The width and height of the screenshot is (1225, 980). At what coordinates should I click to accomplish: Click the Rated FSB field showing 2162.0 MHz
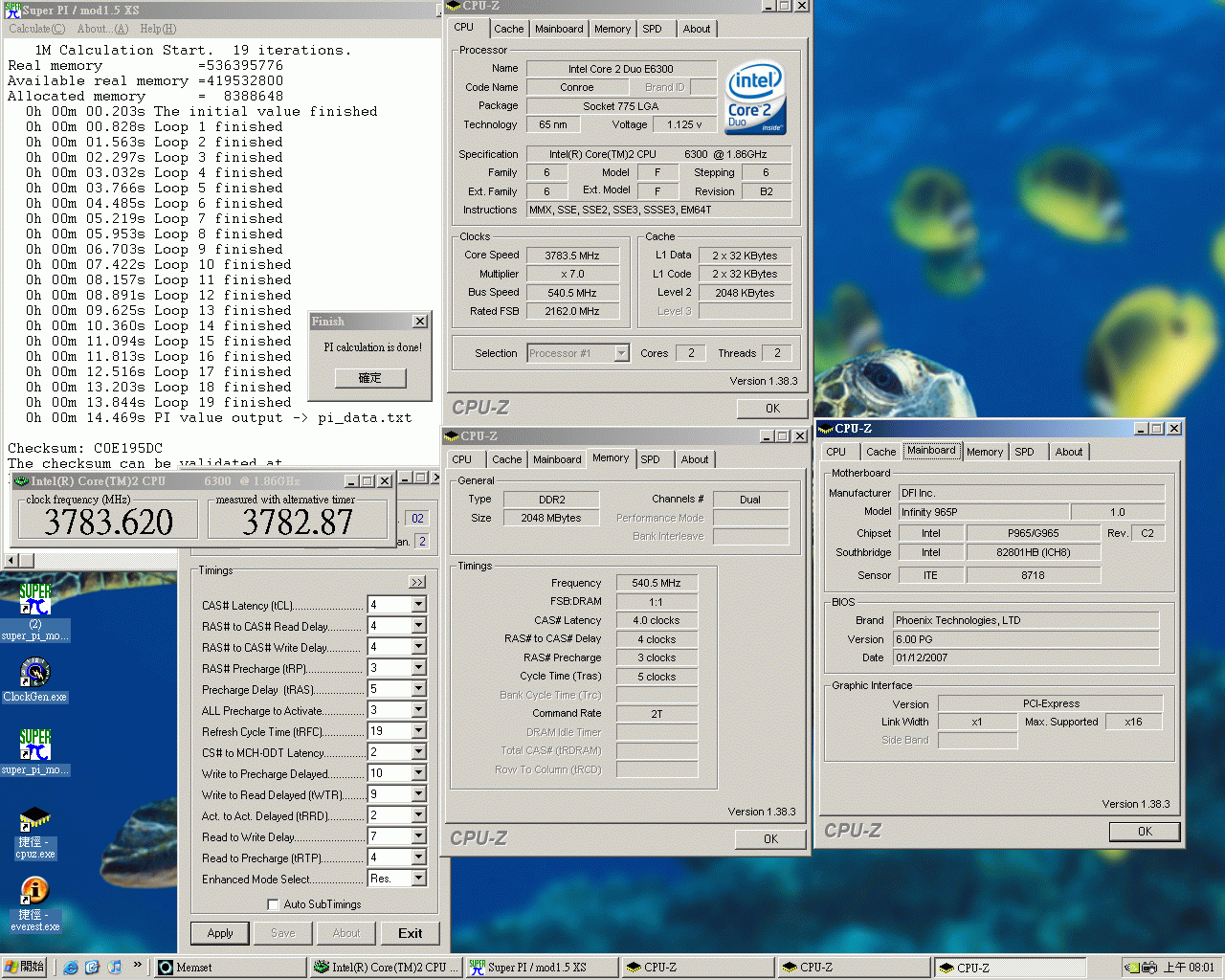(572, 311)
